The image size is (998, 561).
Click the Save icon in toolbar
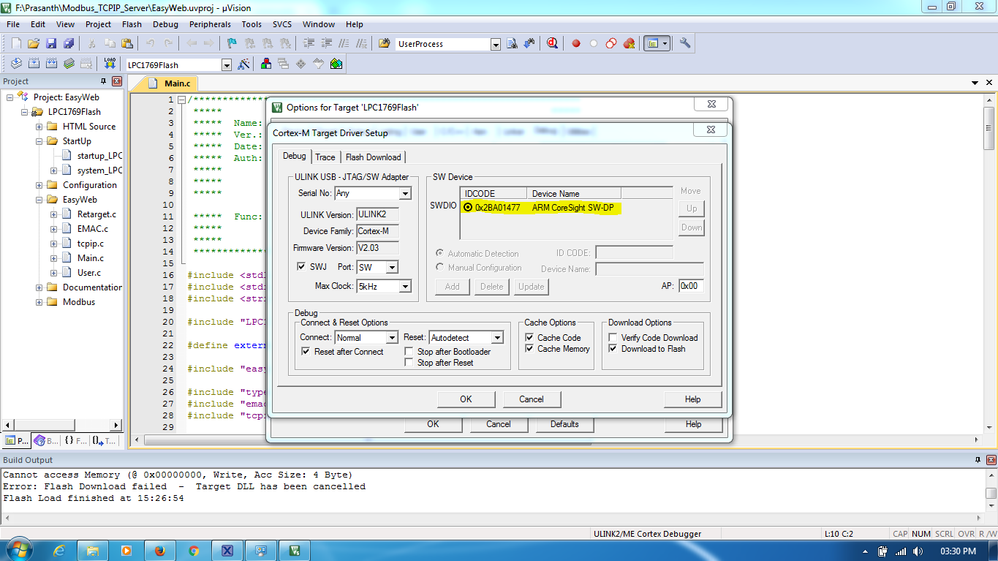tap(51, 43)
